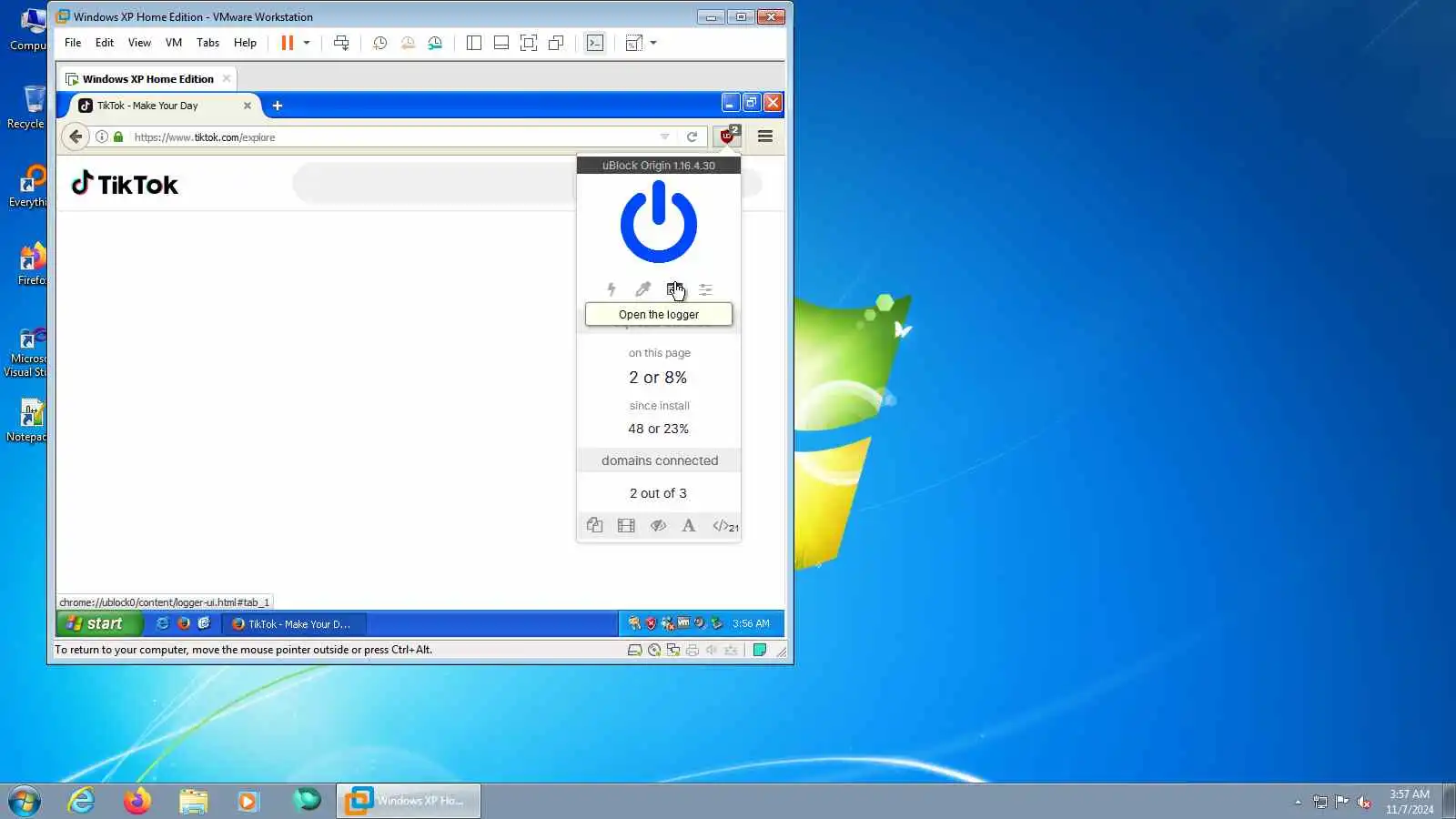Image resolution: width=1456 pixels, height=819 pixels.
Task: Expand the stretch guest options dropdown
Action: (653, 43)
